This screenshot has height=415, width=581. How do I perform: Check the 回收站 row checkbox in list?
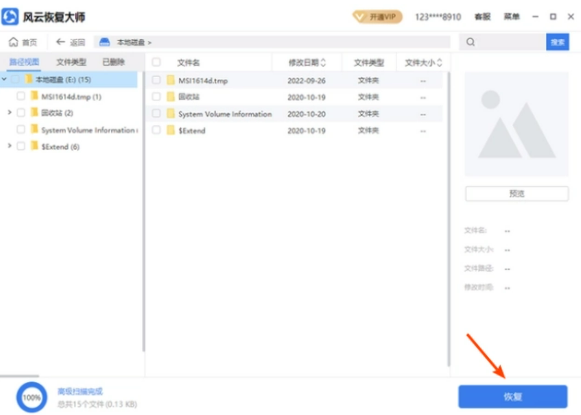click(156, 96)
